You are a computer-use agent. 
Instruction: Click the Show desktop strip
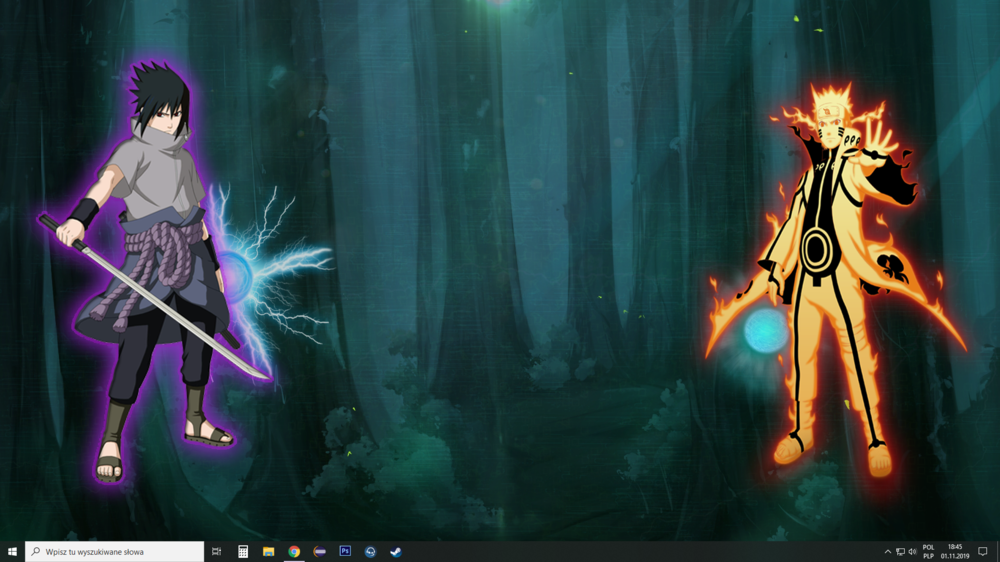pos(997,552)
